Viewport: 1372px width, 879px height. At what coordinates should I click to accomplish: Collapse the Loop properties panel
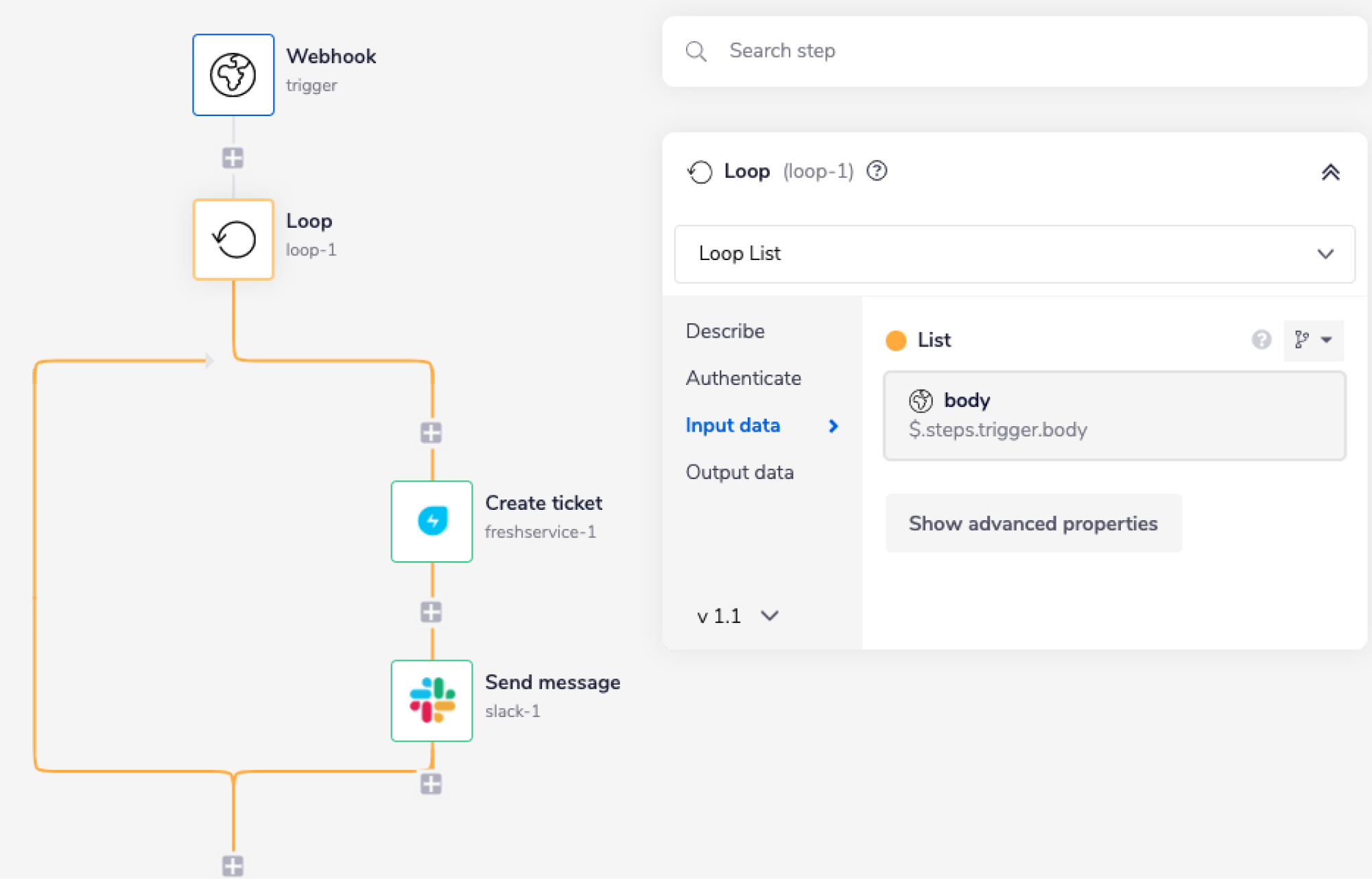1330,172
